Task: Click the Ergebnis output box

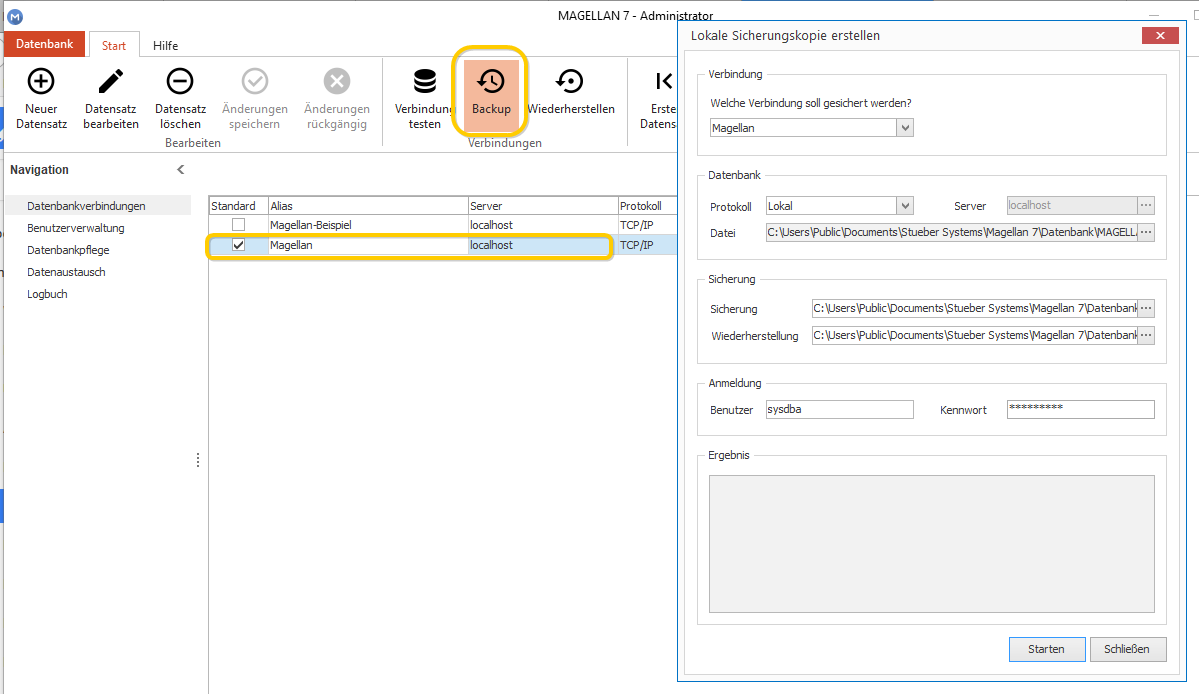Action: coord(931,543)
